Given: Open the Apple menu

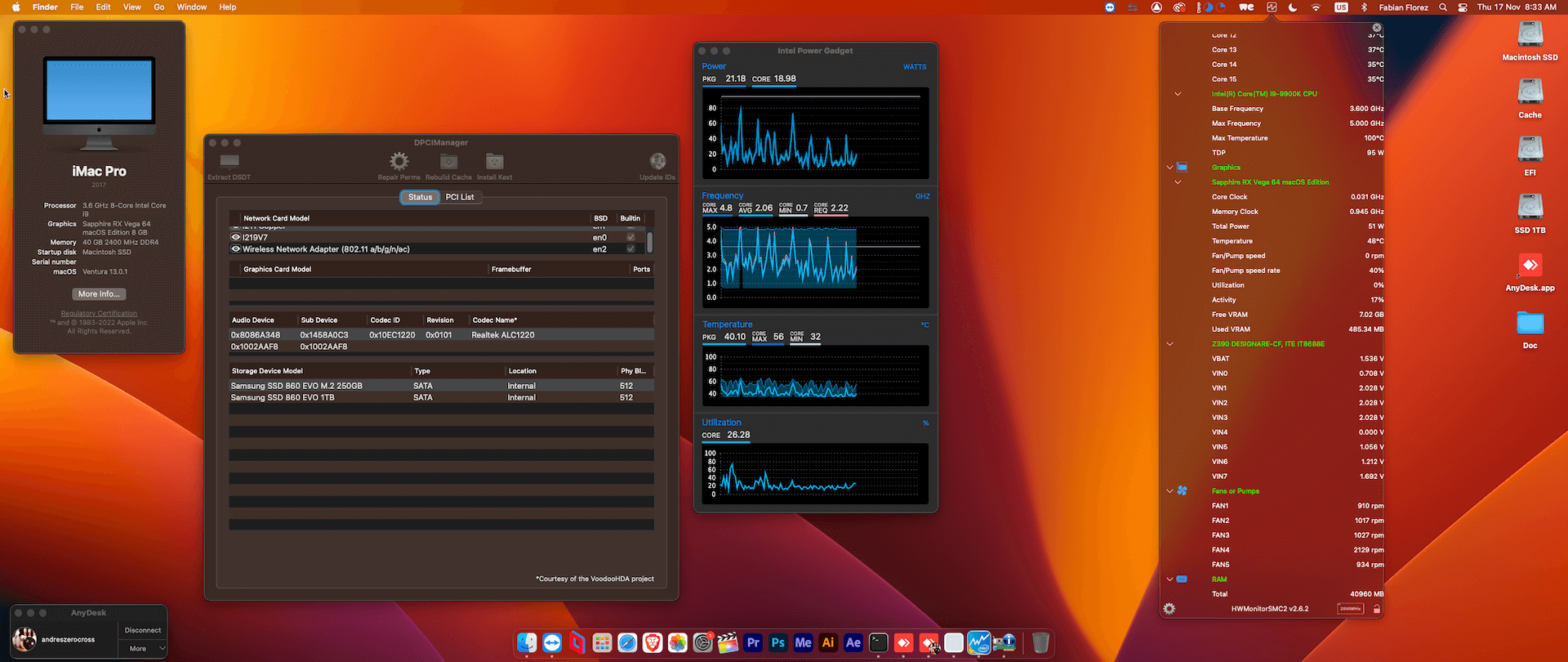Looking at the screenshot, I should (x=16, y=7).
